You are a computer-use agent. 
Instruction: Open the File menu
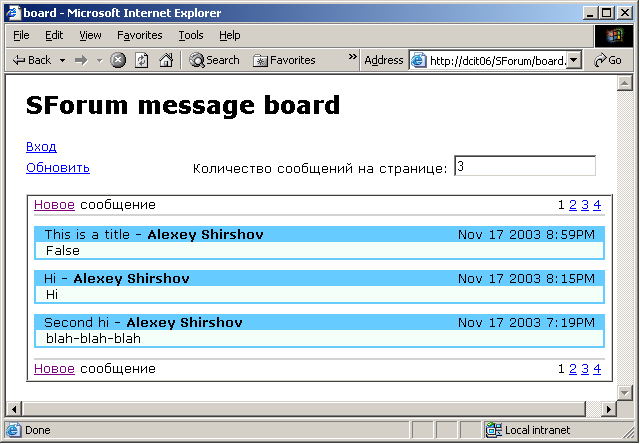(x=21, y=35)
